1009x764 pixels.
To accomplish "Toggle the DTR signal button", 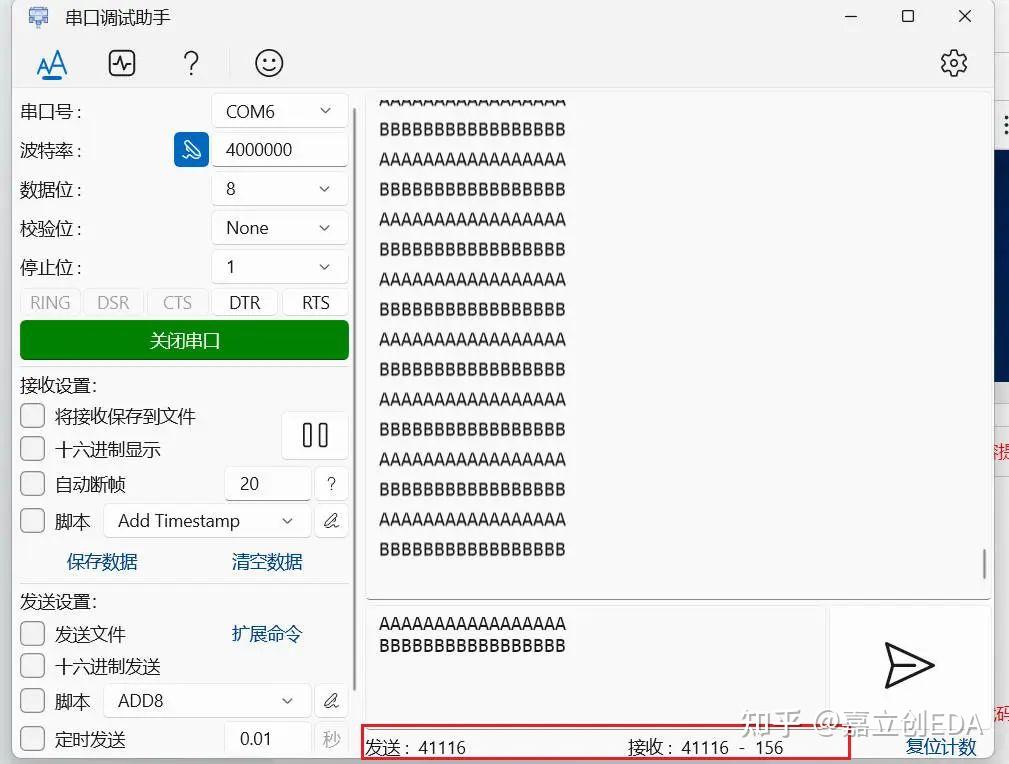I will click(x=244, y=302).
